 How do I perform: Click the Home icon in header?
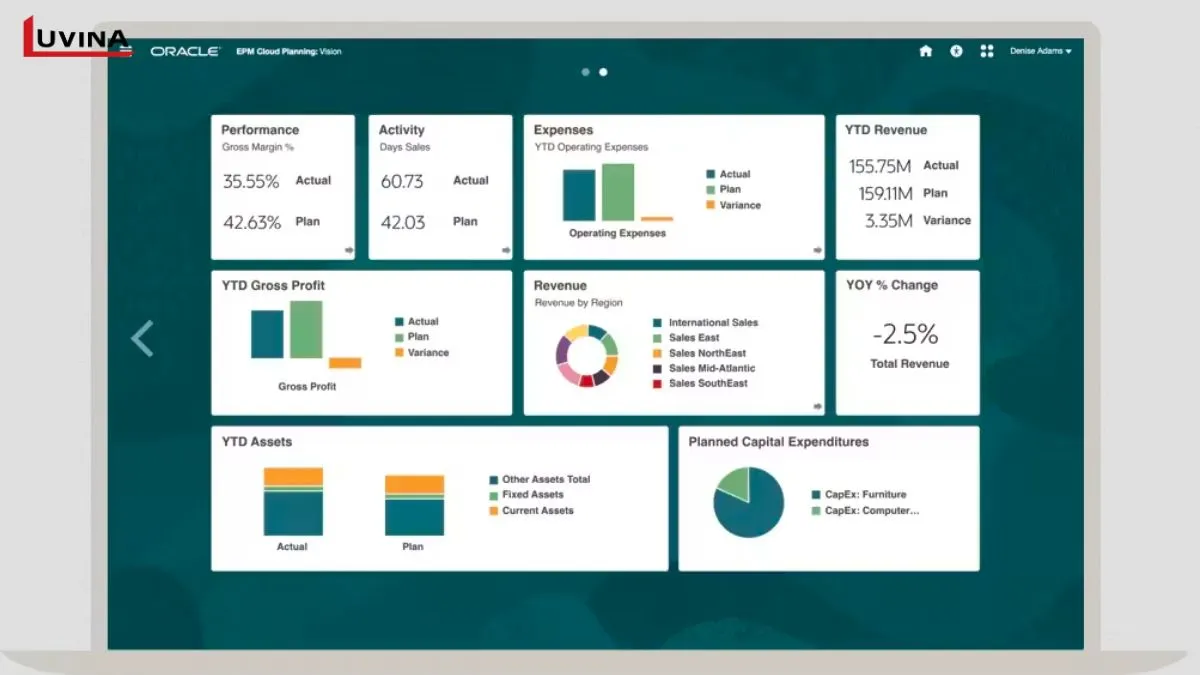pyautogui.click(x=925, y=51)
